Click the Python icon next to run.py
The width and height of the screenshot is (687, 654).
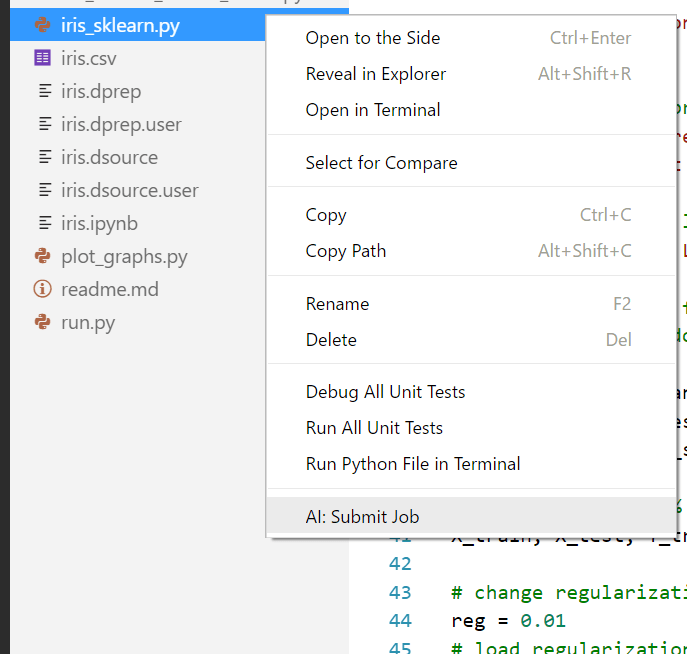pos(42,323)
